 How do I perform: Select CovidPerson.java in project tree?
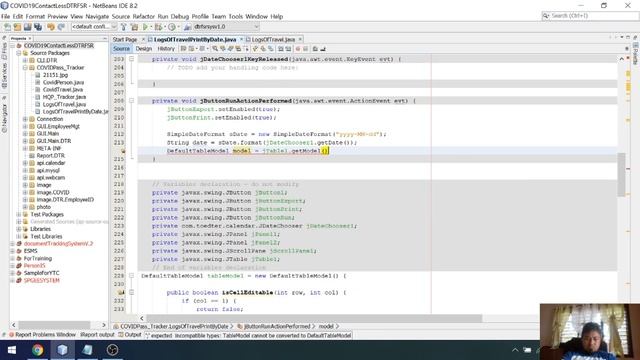[x=63, y=82]
